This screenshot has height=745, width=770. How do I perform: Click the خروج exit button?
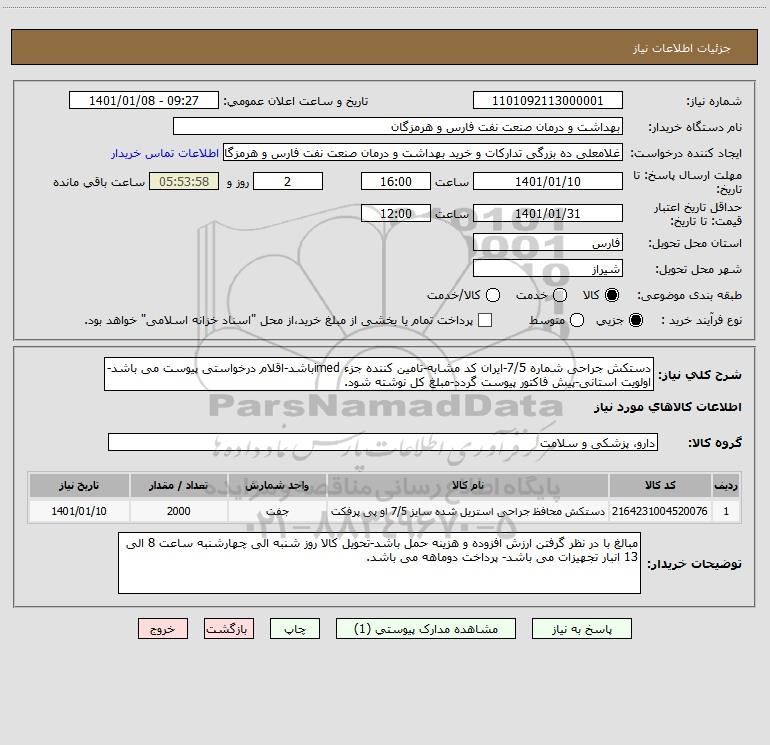coord(163,629)
